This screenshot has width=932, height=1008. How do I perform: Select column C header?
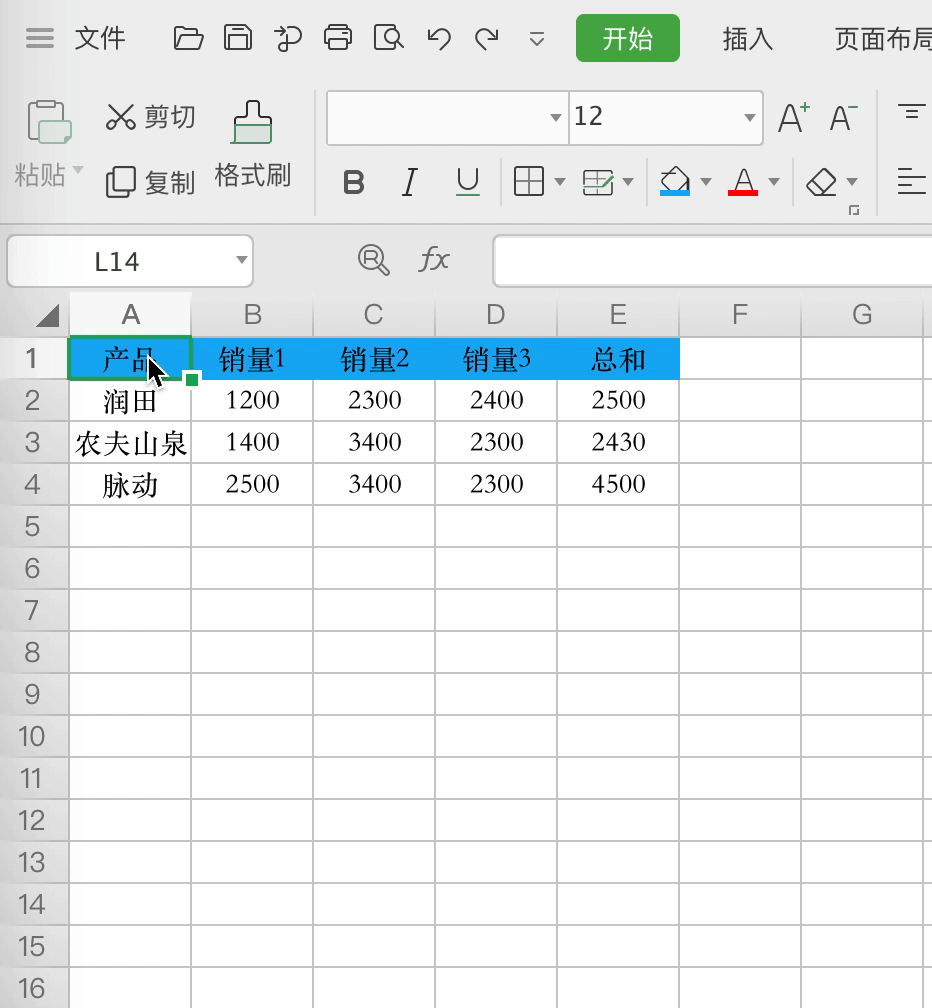[373, 314]
